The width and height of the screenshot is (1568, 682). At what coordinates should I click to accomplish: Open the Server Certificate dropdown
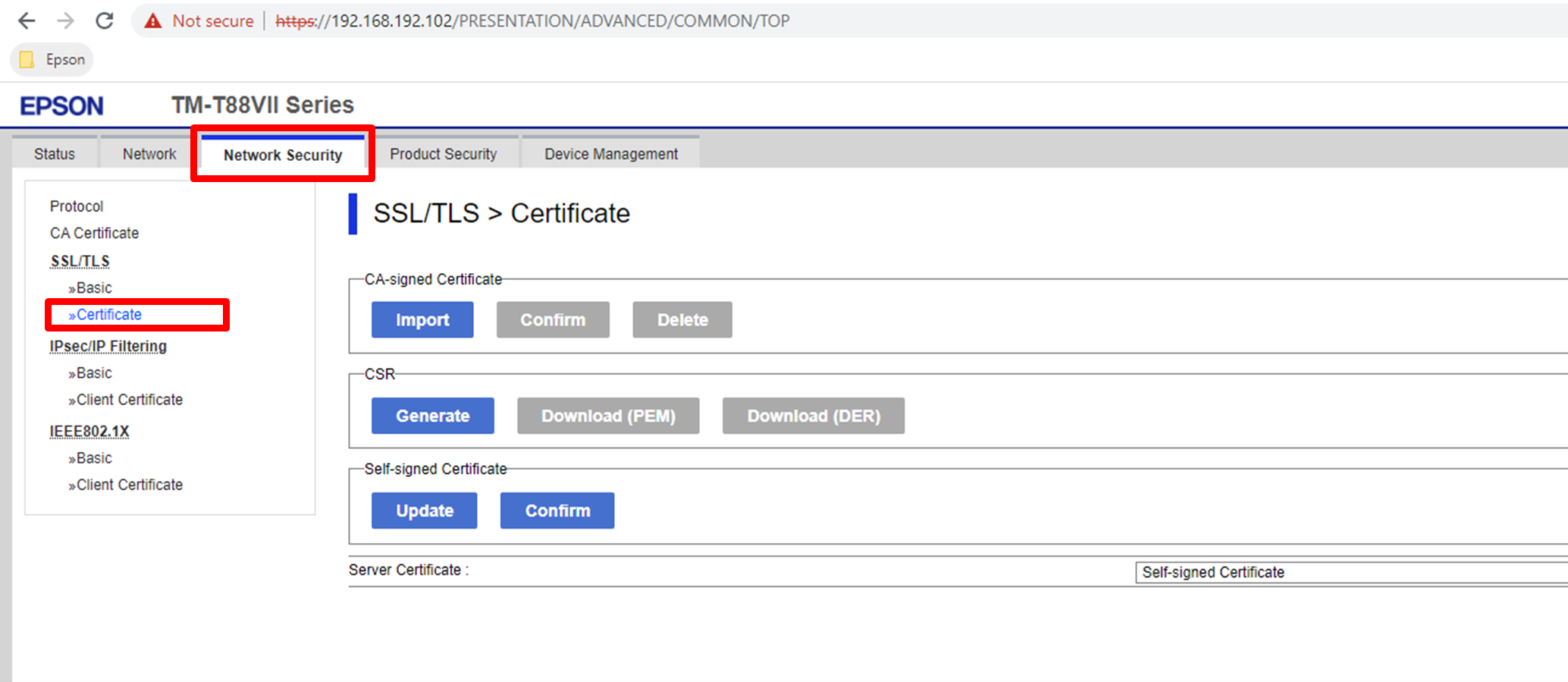click(1350, 572)
